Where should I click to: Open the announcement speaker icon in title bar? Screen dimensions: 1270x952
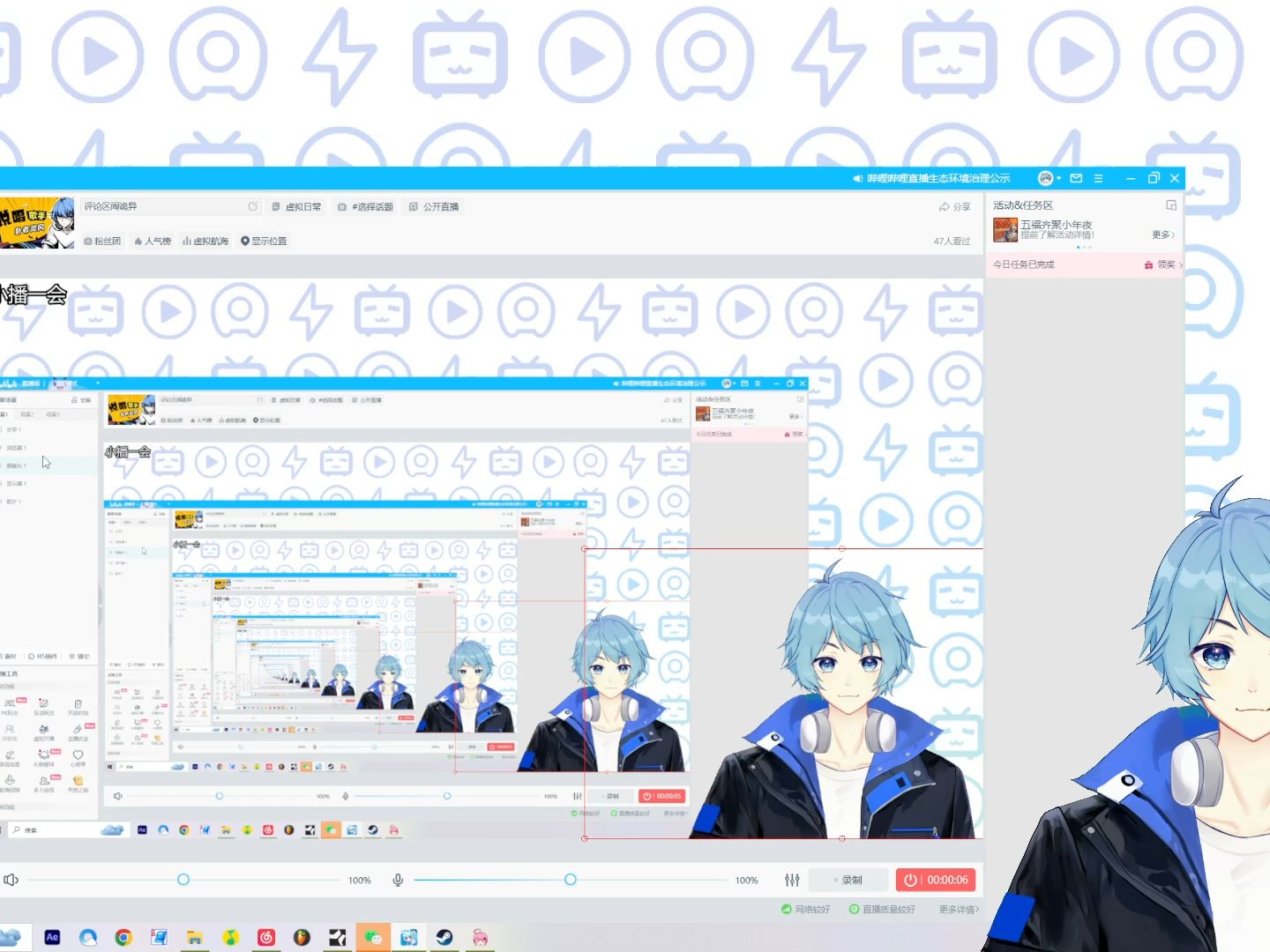click(857, 178)
